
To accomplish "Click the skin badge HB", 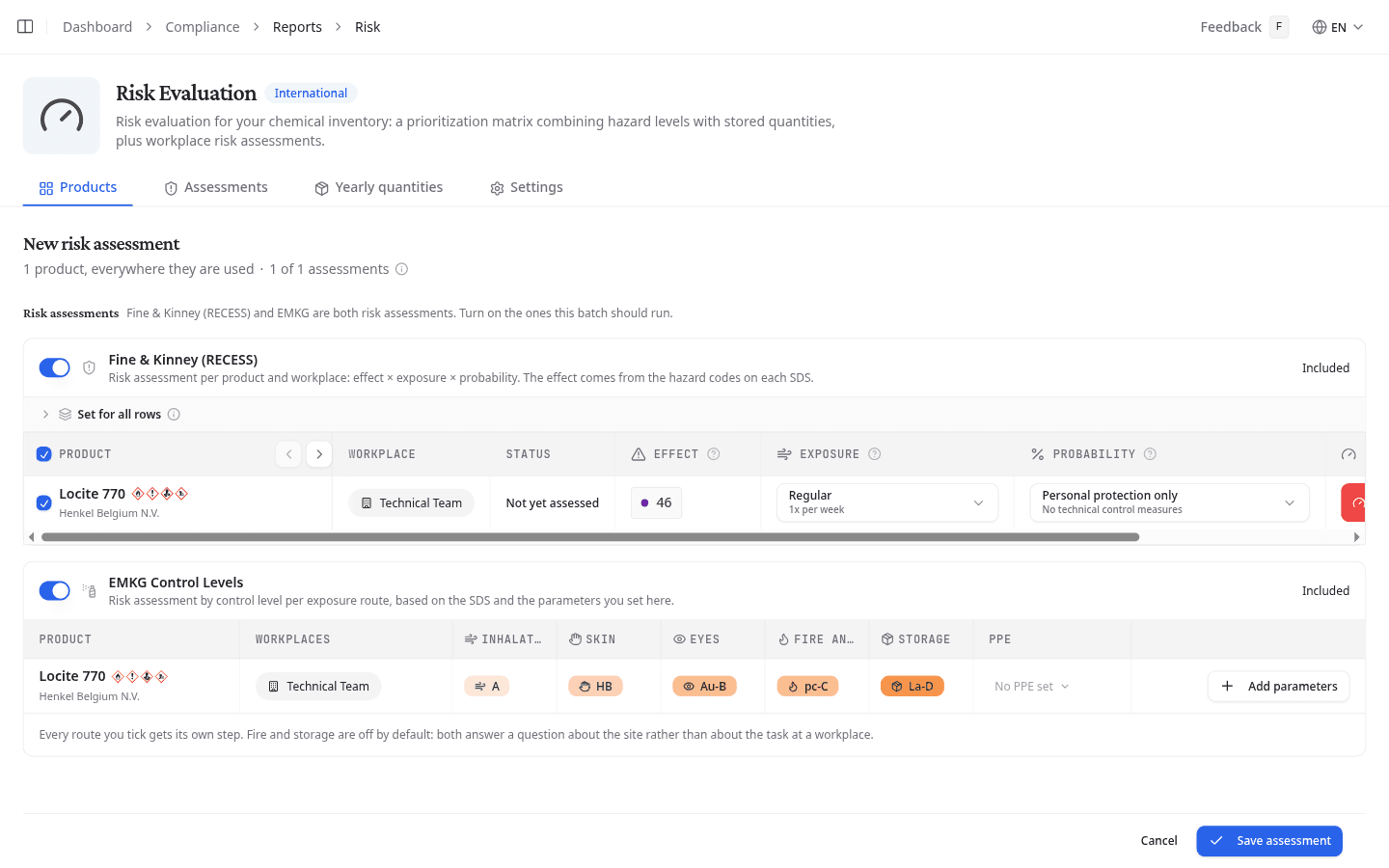I will coord(595,687).
